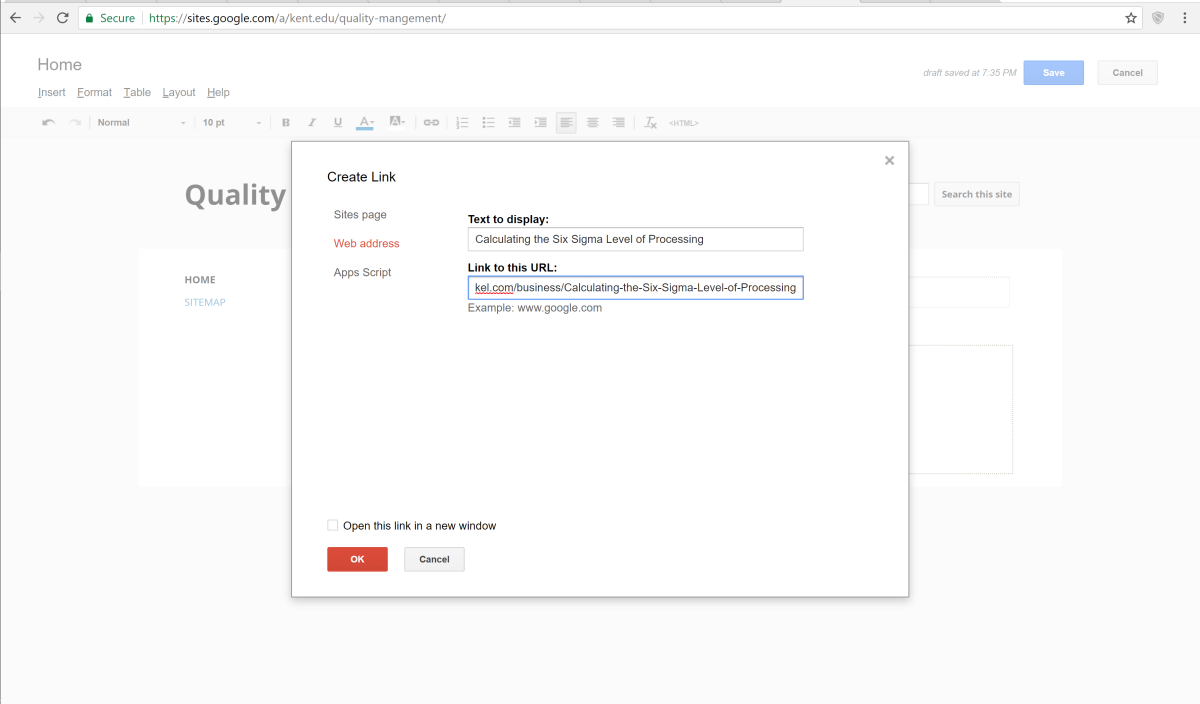The width and height of the screenshot is (1200, 704).
Task: Toggle the left align button
Action: tap(567, 123)
